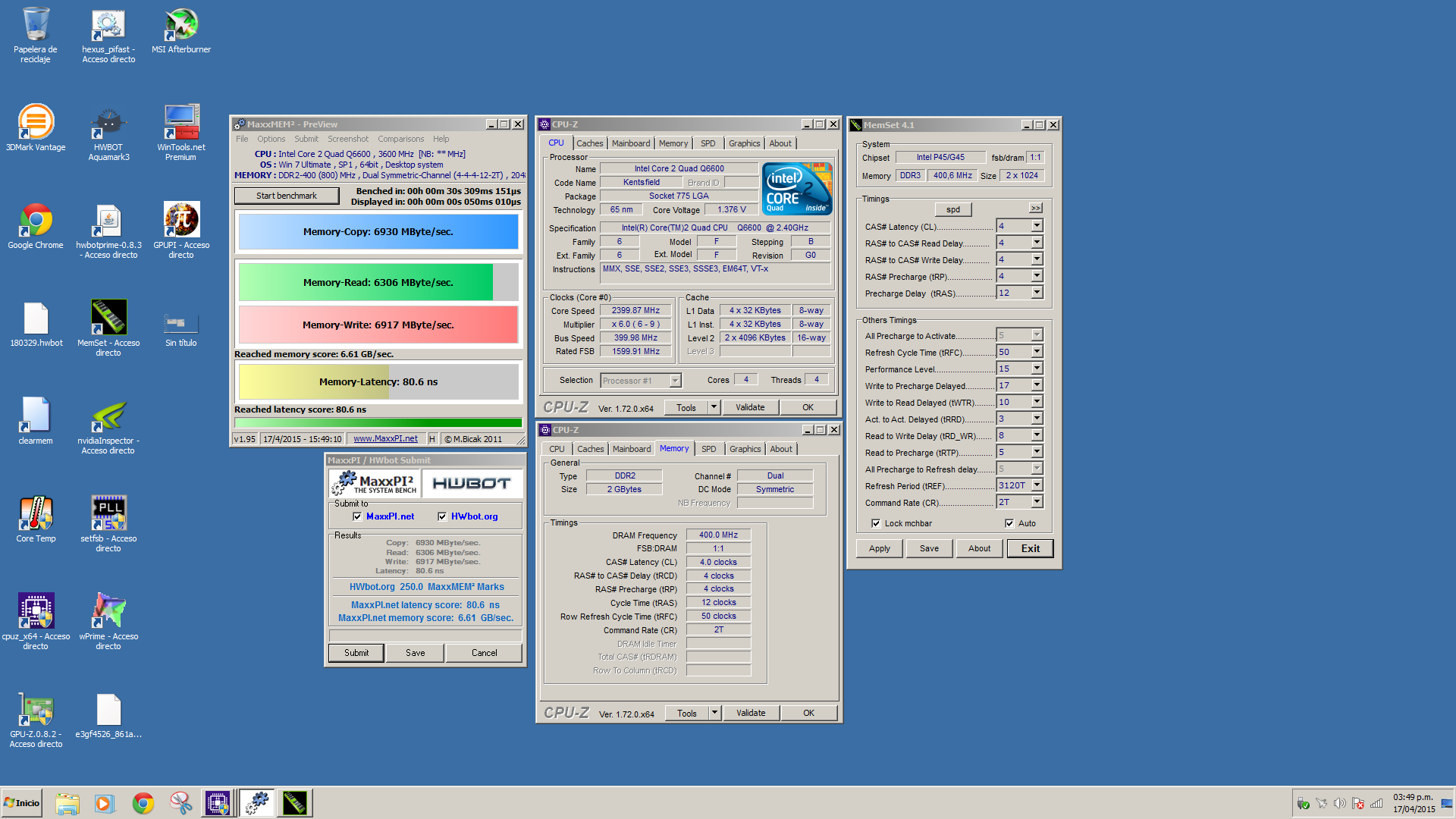The height and width of the screenshot is (819, 1456).
Task: Open Snipping Tool scissors taskbar icon
Action: 181,803
